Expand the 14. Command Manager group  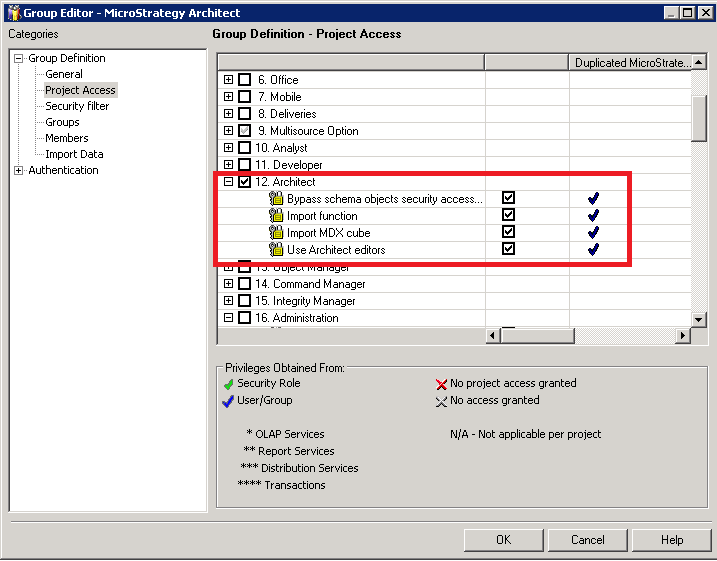pos(228,283)
